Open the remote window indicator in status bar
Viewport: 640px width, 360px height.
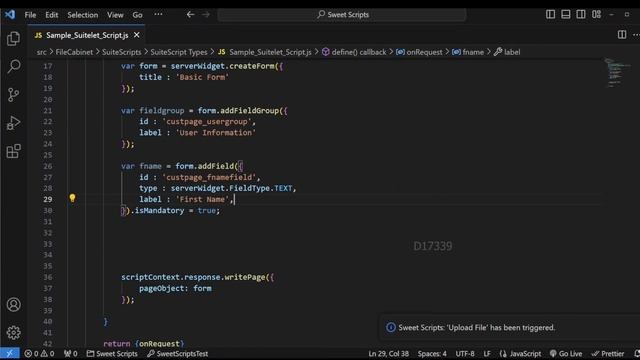(x=9, y=353)
